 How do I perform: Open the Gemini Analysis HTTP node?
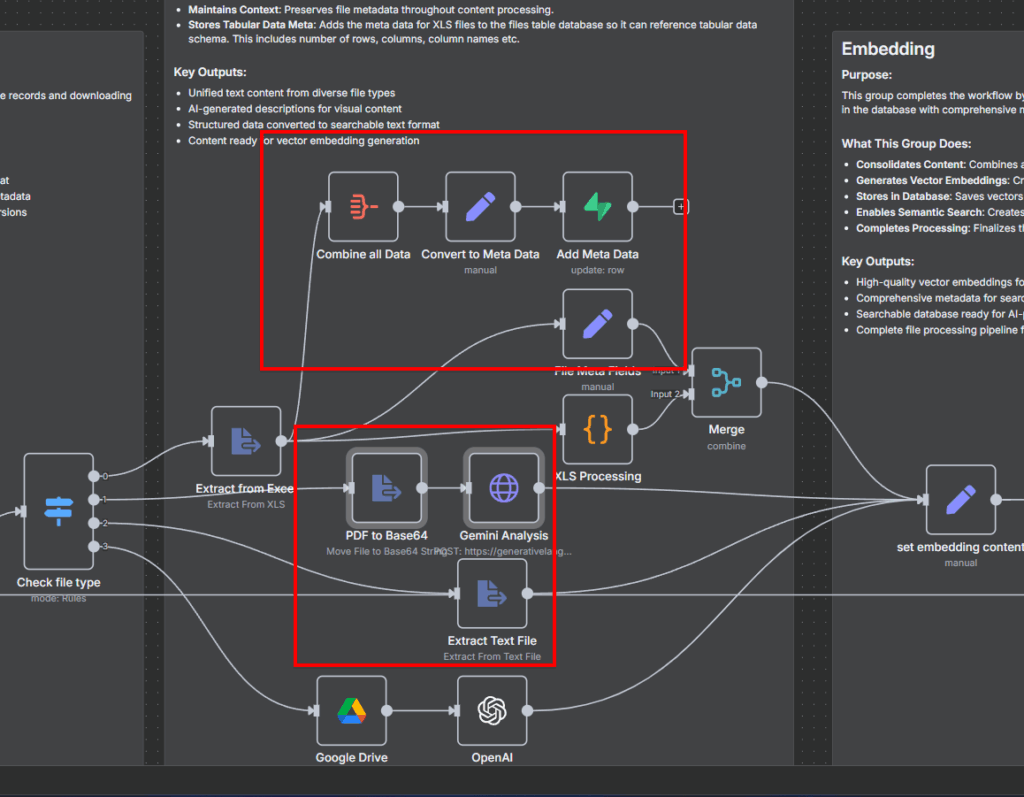tap(503, 488)
